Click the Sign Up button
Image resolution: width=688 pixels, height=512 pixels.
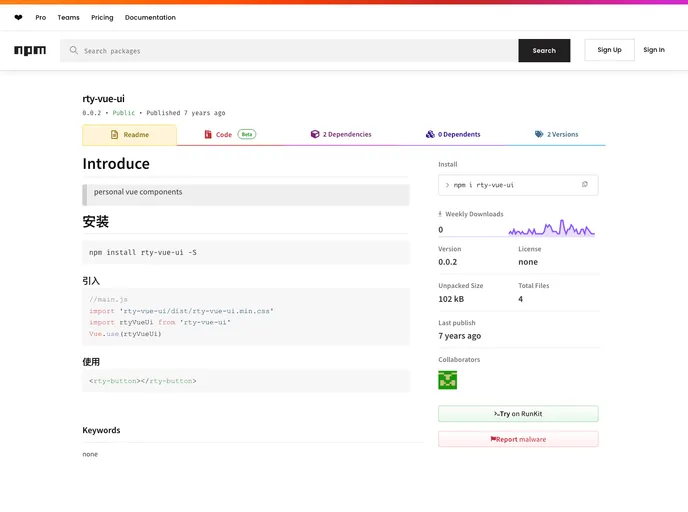pyautogui.click(x=609, y=50)
